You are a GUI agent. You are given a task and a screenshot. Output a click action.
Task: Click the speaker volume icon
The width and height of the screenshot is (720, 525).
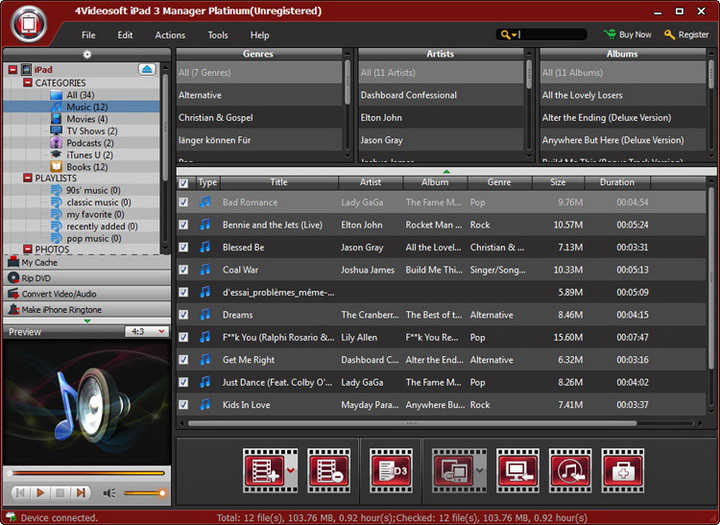coord(109,493)
